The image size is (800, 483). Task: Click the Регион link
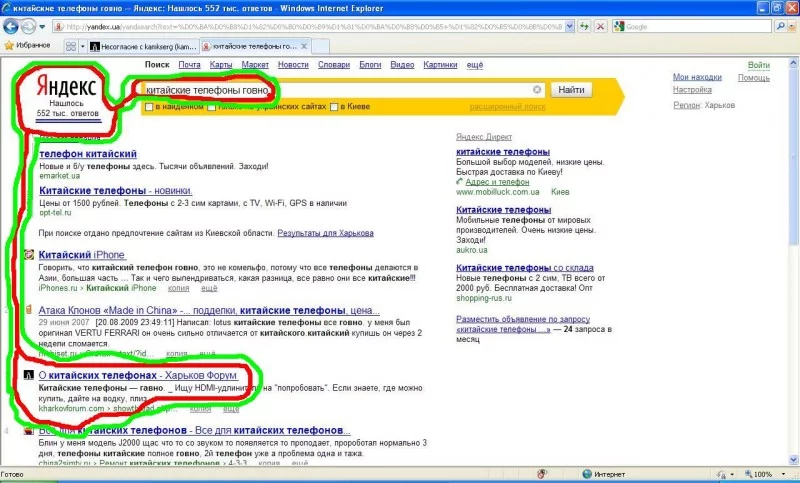[686, 105]
